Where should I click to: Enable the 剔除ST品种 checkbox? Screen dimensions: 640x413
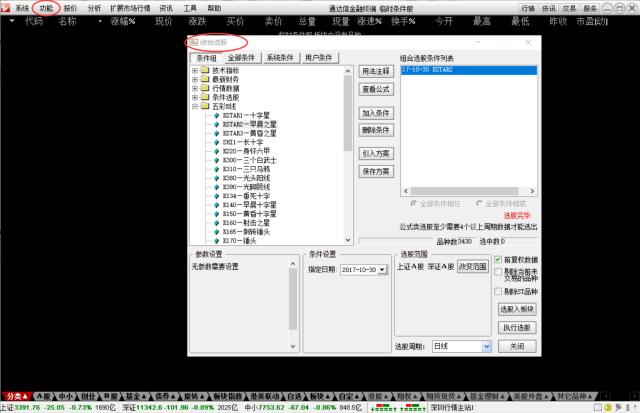pos(498,291)
